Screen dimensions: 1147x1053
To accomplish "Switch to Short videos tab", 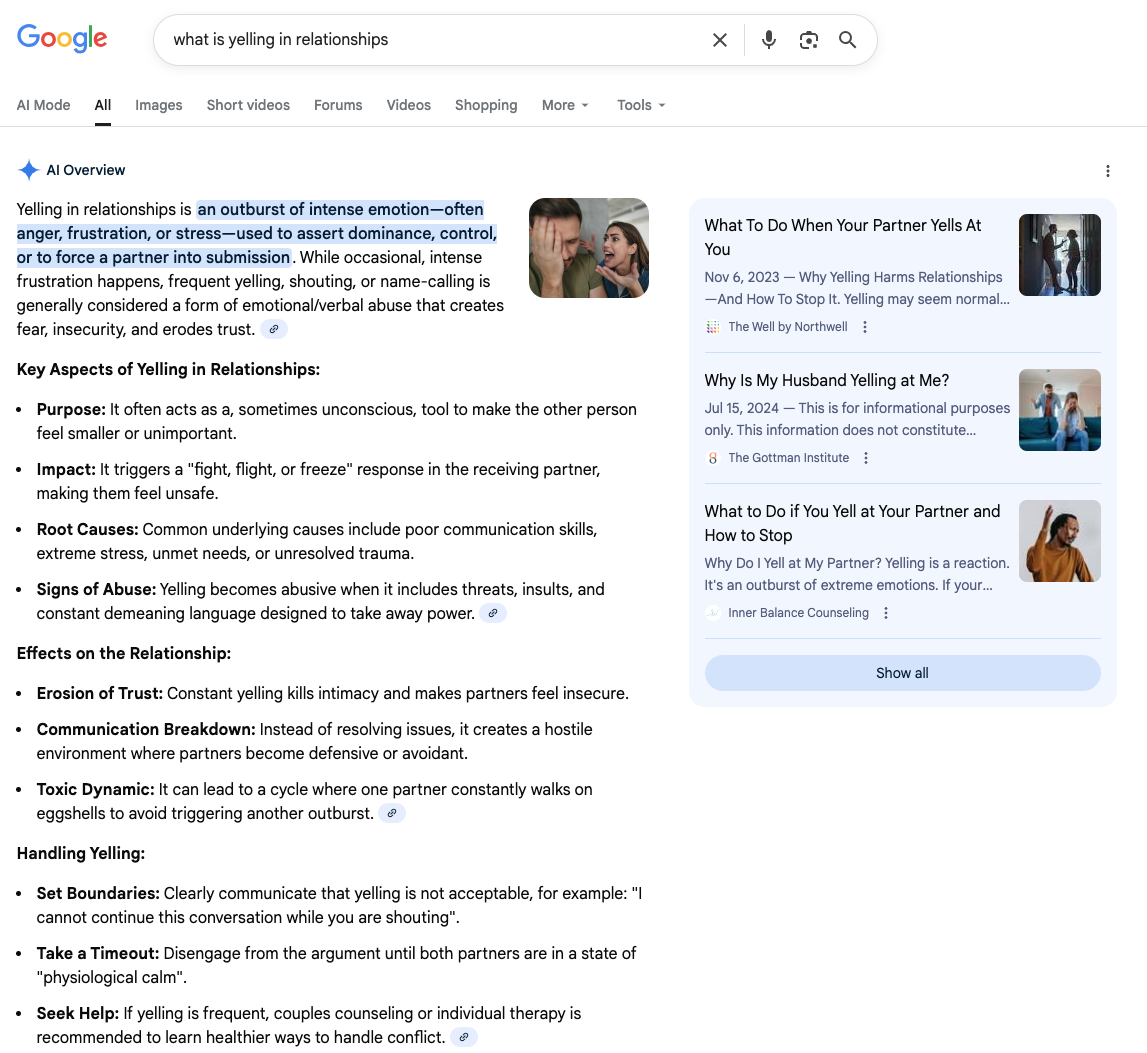I will coord(248,105).
